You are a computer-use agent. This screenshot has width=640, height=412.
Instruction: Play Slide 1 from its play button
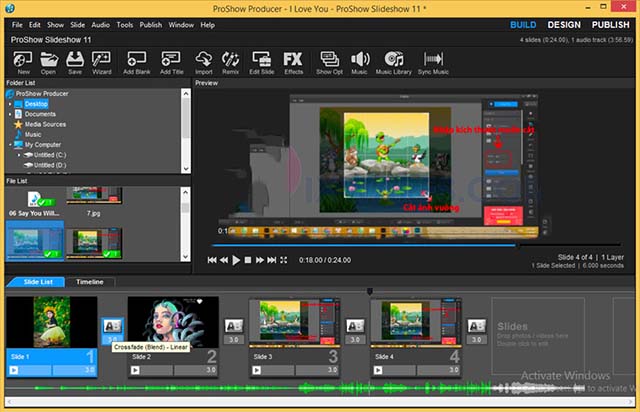click(x=14, y=370)
